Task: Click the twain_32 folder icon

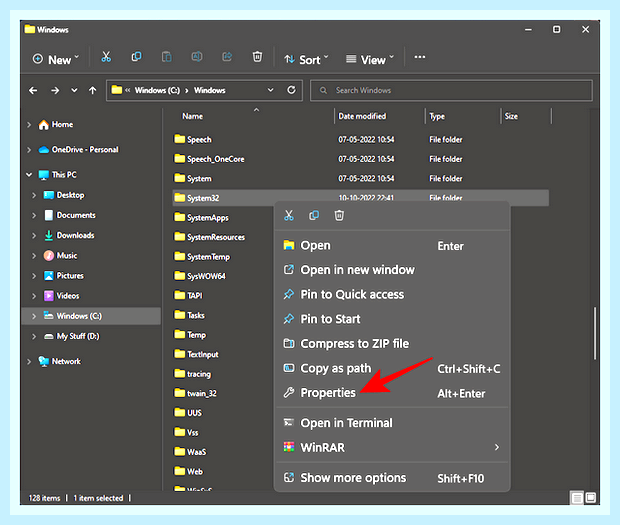Action: tap(180, 393)
